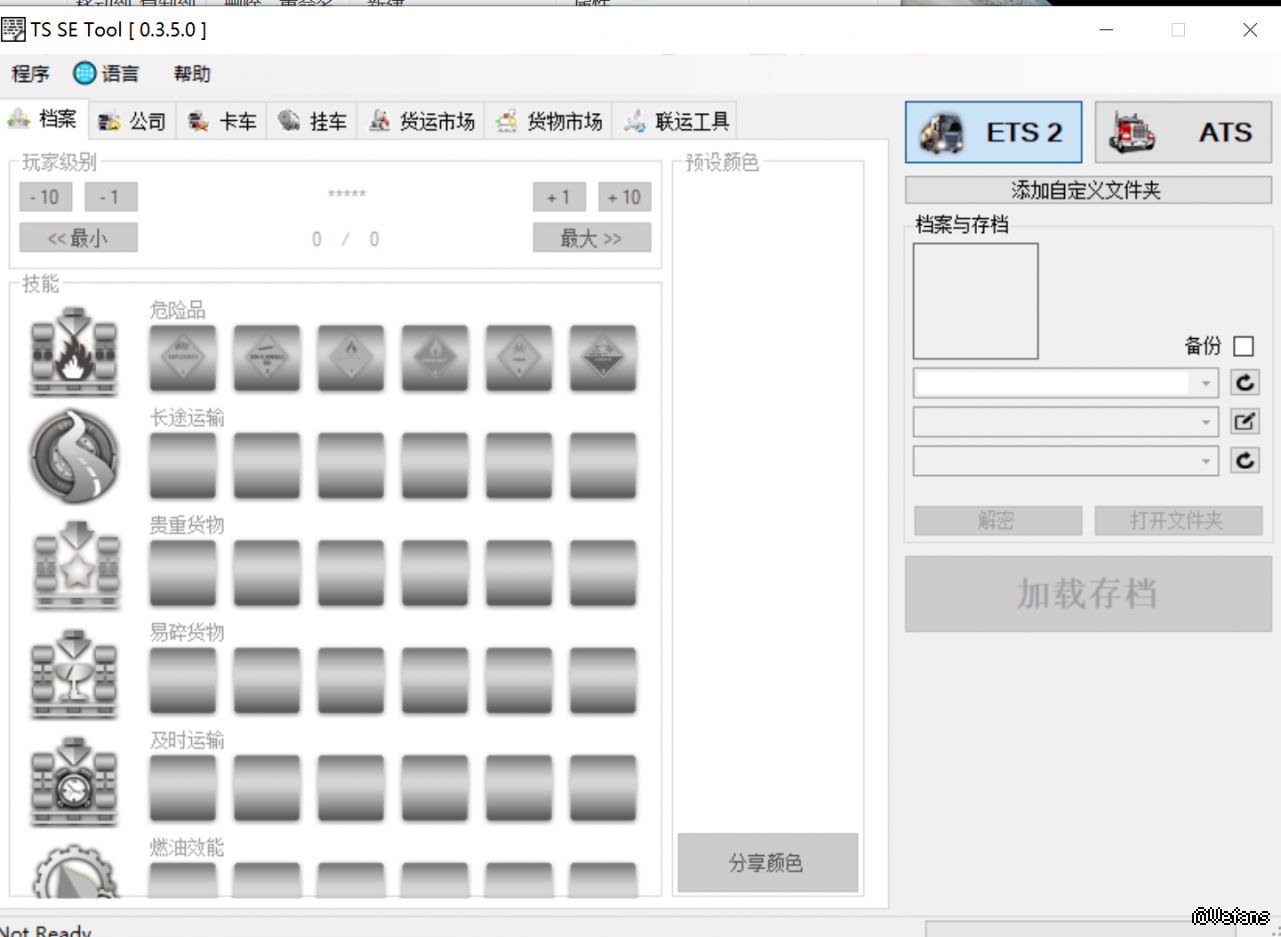Enable the 备份 checkbox

click(1243, 346)
